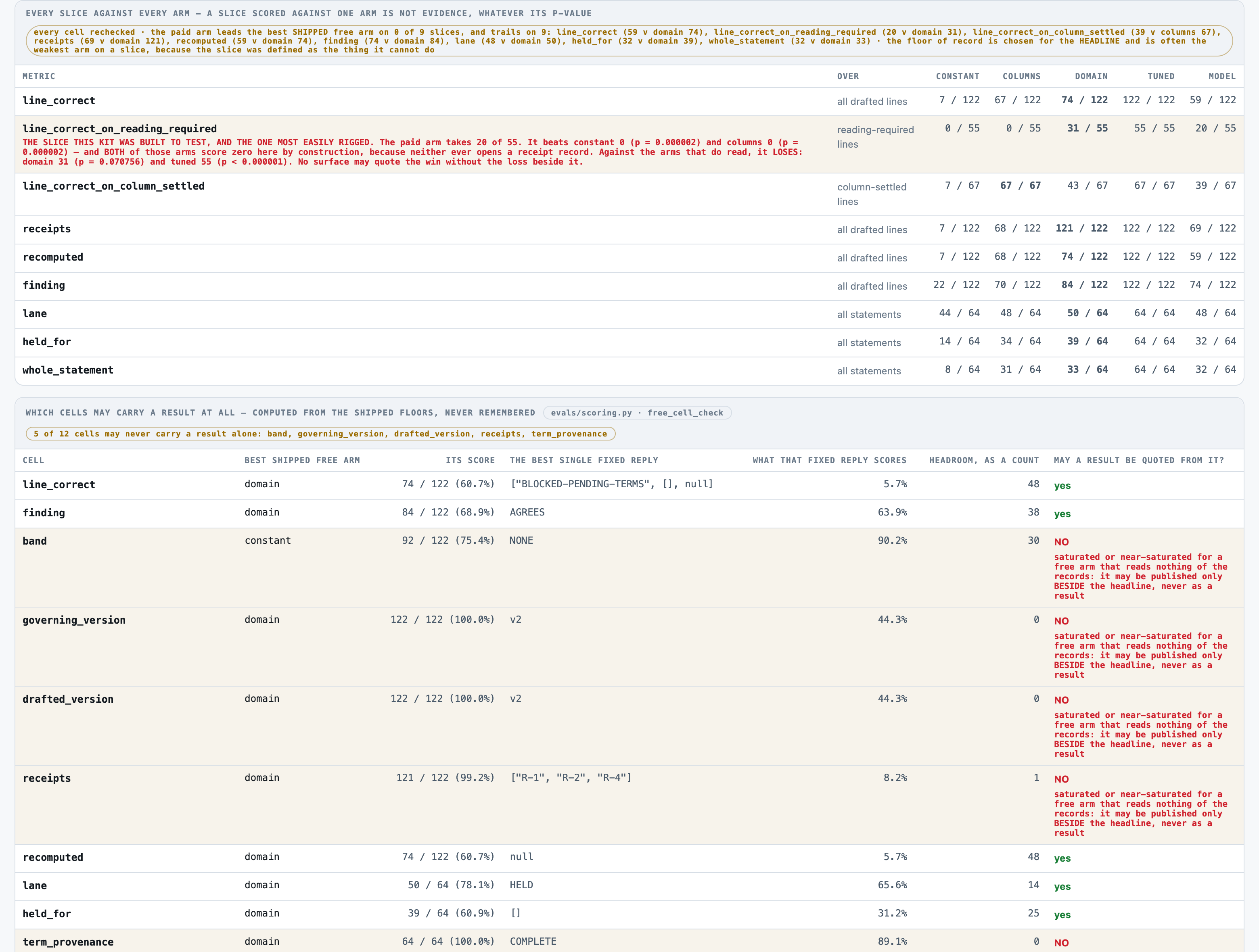Click the red NO in the band row
The image size is (1259, 952).
coord(1061,542)
